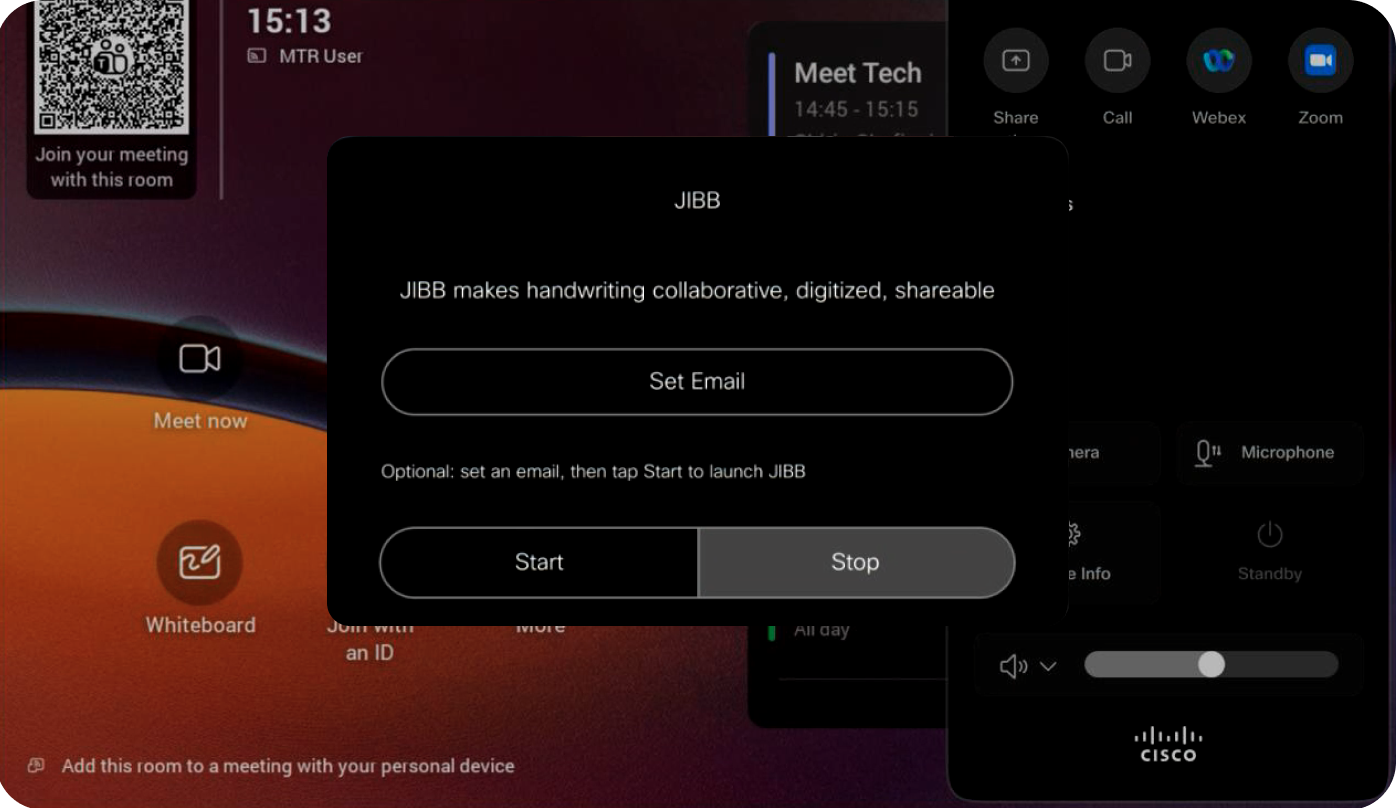Viewport: 1396px width, 808px height.
Task: Click the speaker volume icon
Action: [x=1014, y=666]
